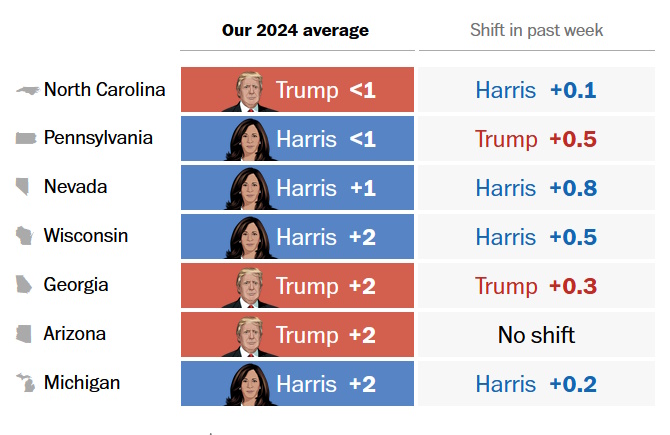Click the "No shift" cell for Arizona
Viewport: 670px width, 435px height.
coord(536,335)
